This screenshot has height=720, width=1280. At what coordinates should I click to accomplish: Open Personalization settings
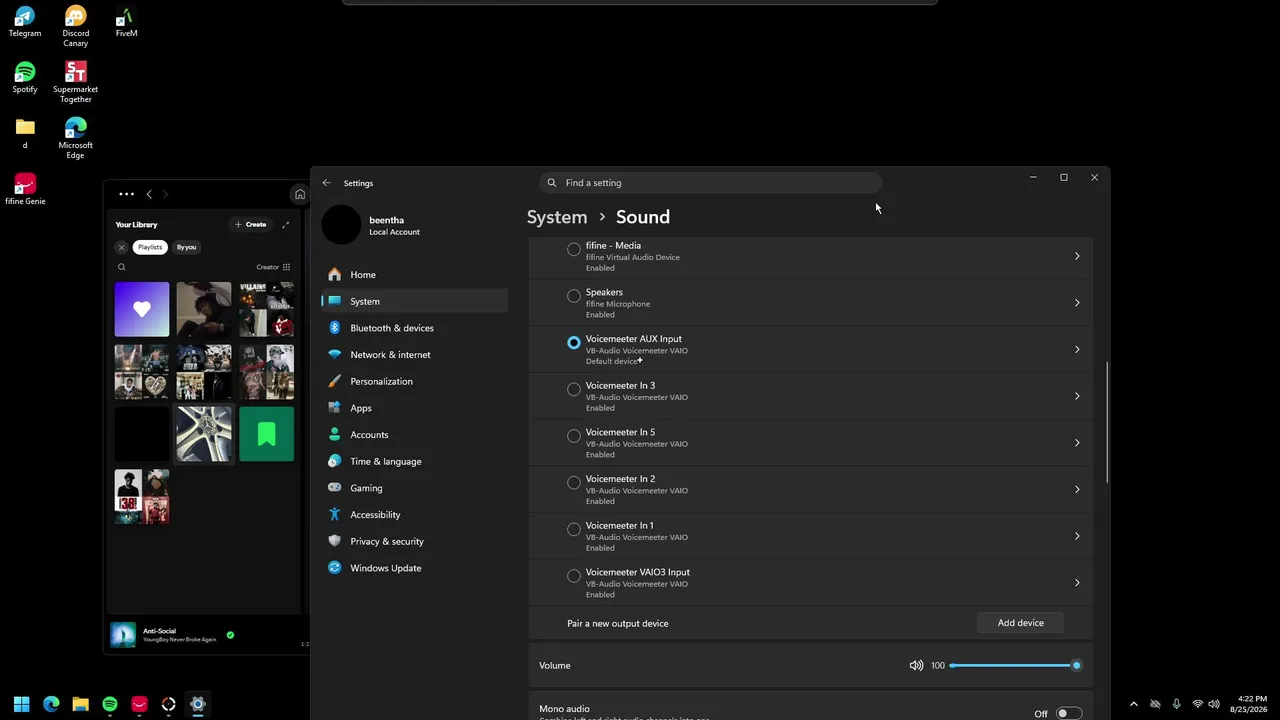(415, 381)
